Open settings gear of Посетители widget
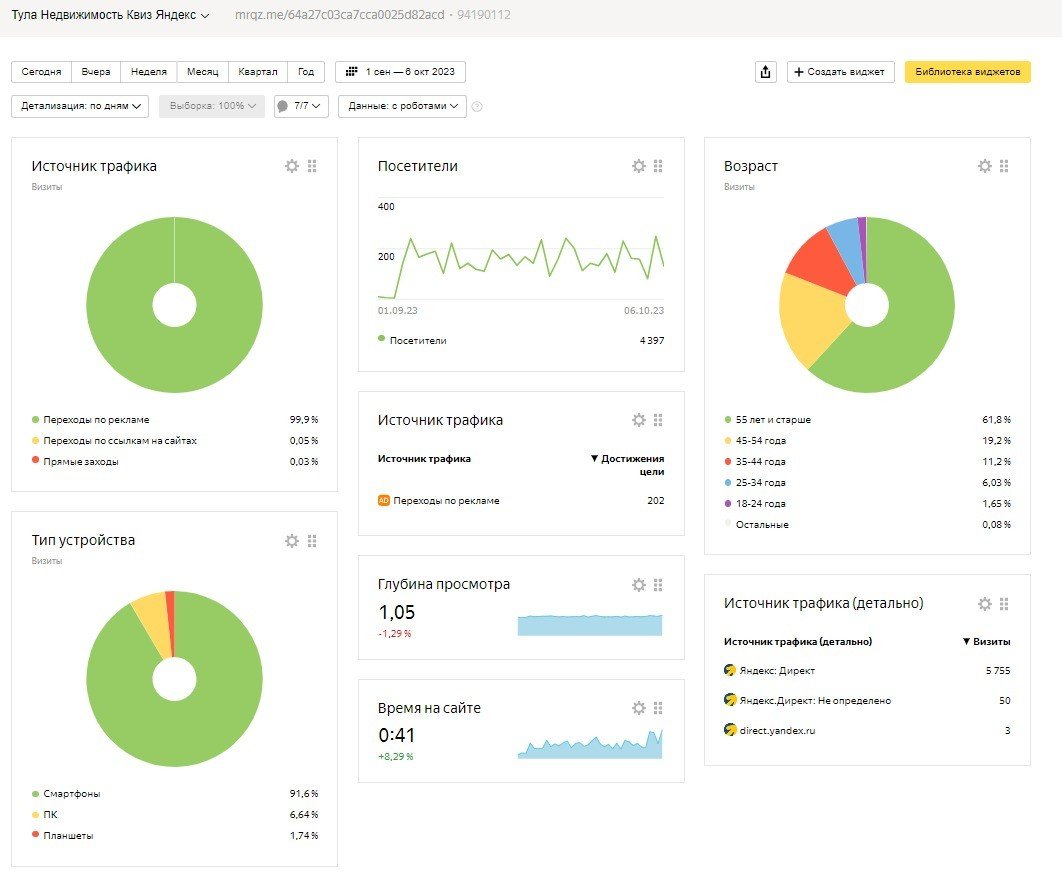1062x875 pixels. [x=638, y=166]
